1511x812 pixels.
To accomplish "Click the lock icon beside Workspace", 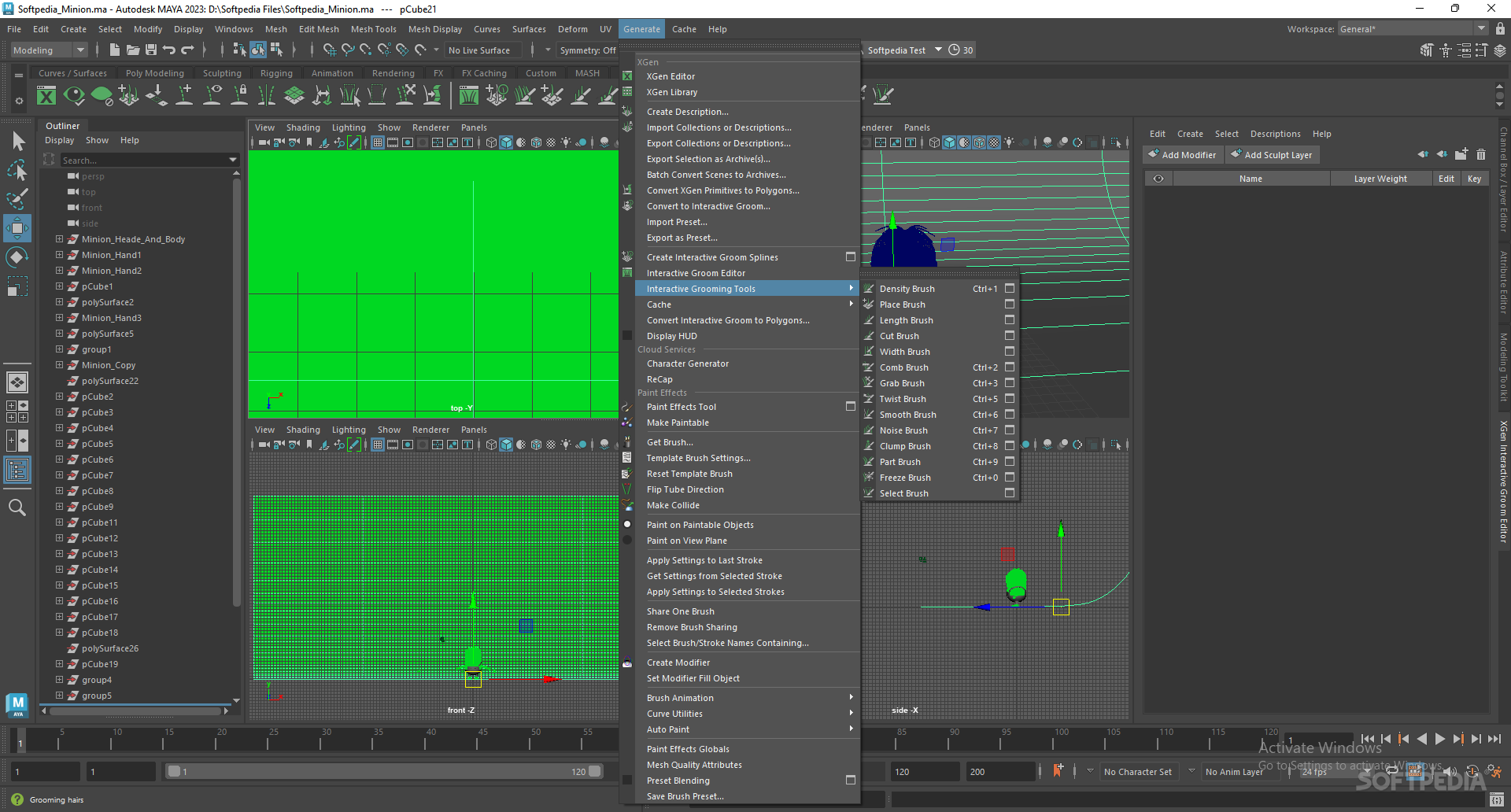I will coord(1501,29).
